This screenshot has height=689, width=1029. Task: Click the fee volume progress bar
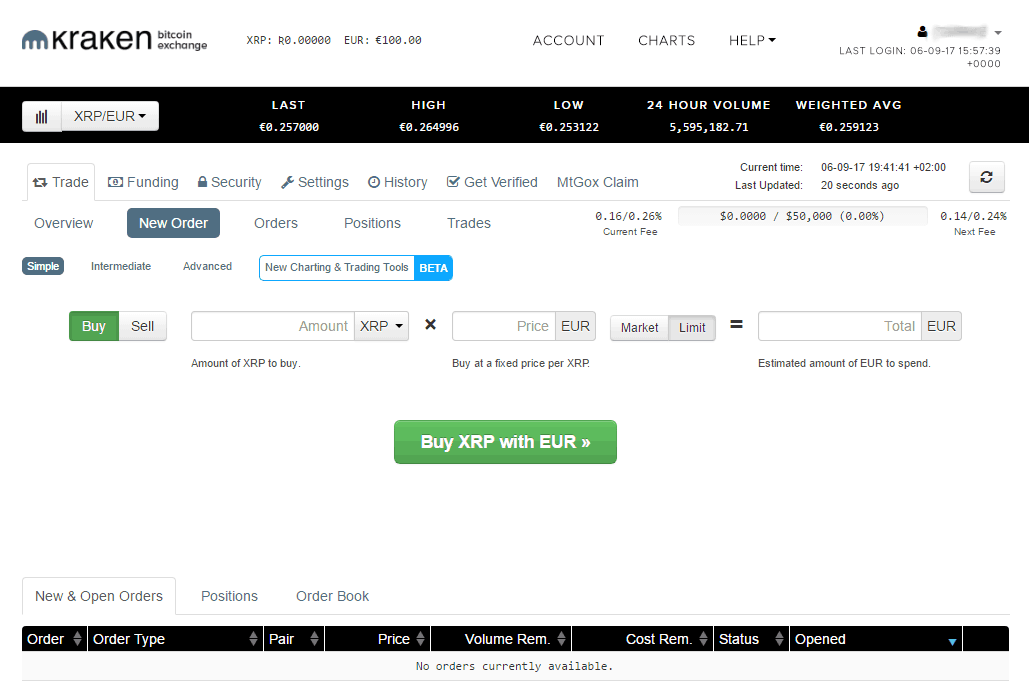[x=803, y=215]
